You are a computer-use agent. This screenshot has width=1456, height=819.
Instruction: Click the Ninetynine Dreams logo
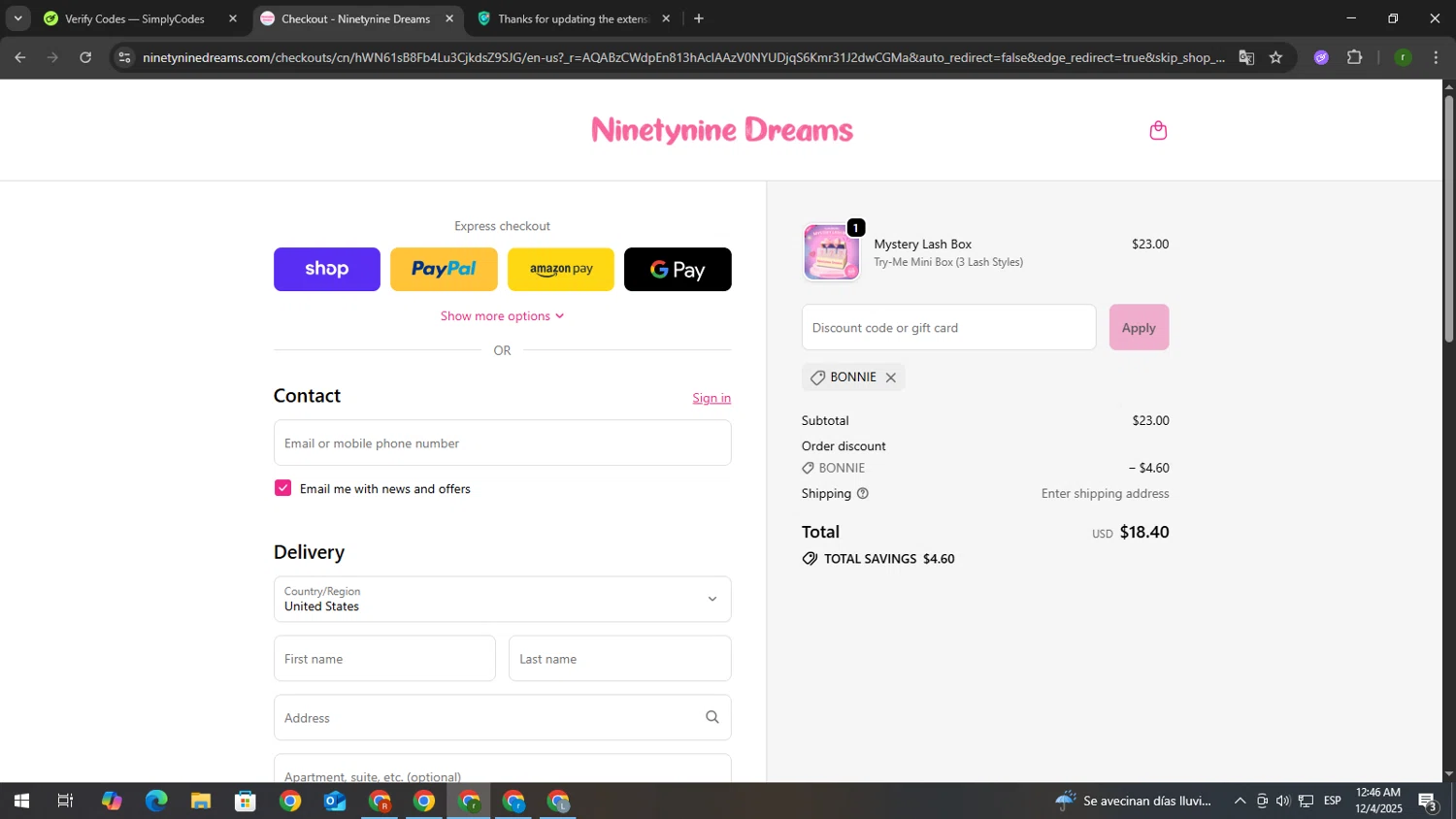tap(722, 130)
